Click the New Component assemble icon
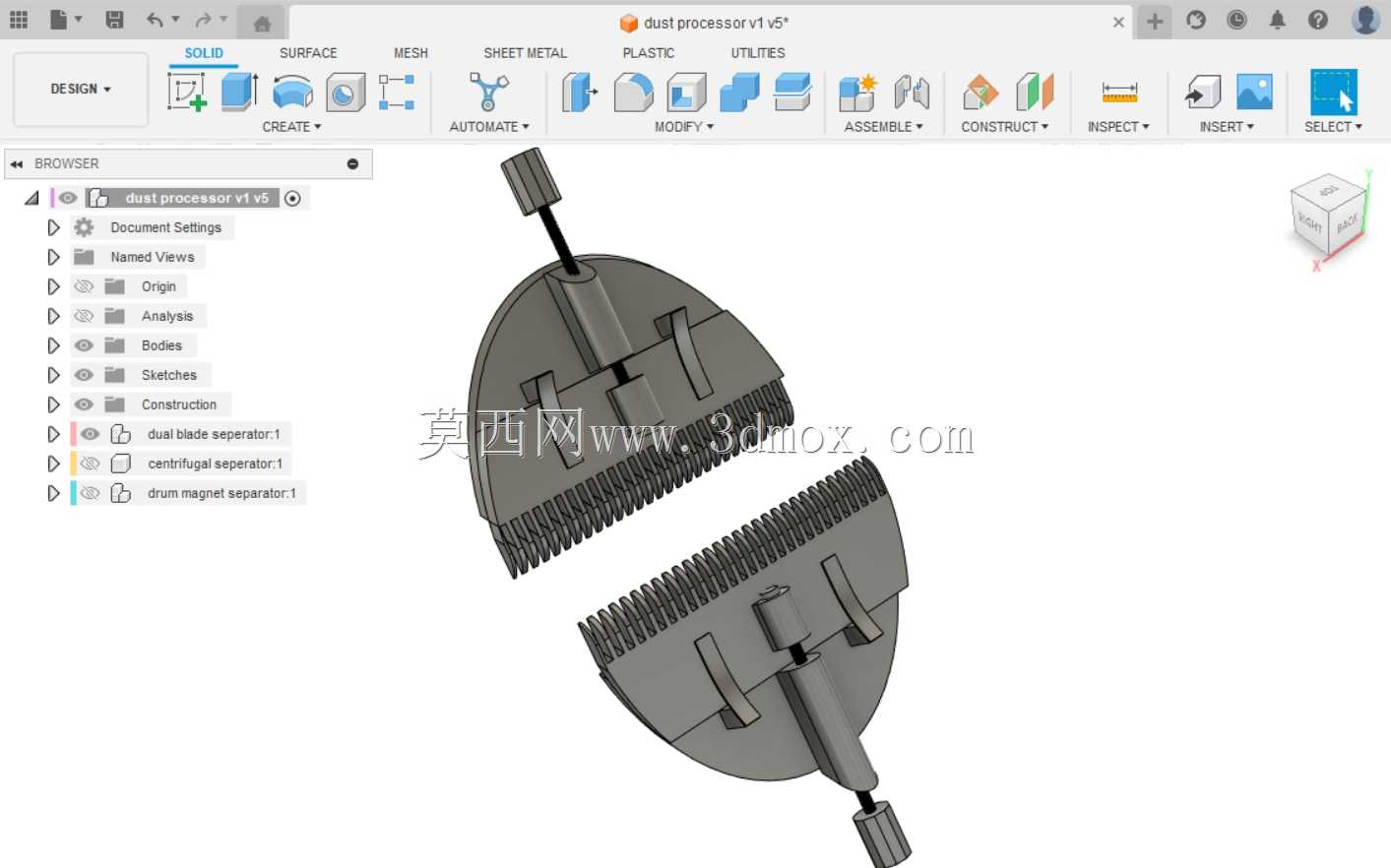 coord(857,93)
